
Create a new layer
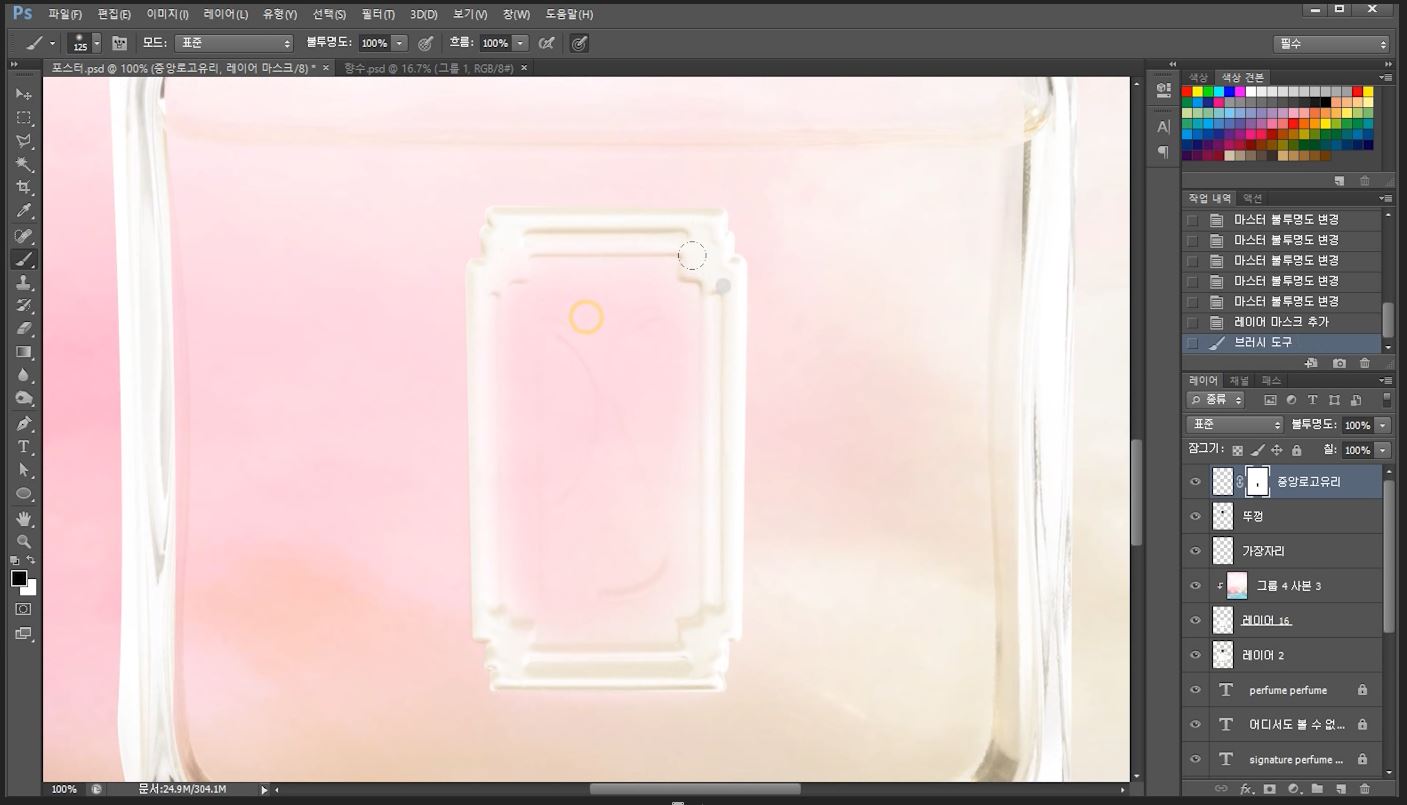coord(1340,789)
